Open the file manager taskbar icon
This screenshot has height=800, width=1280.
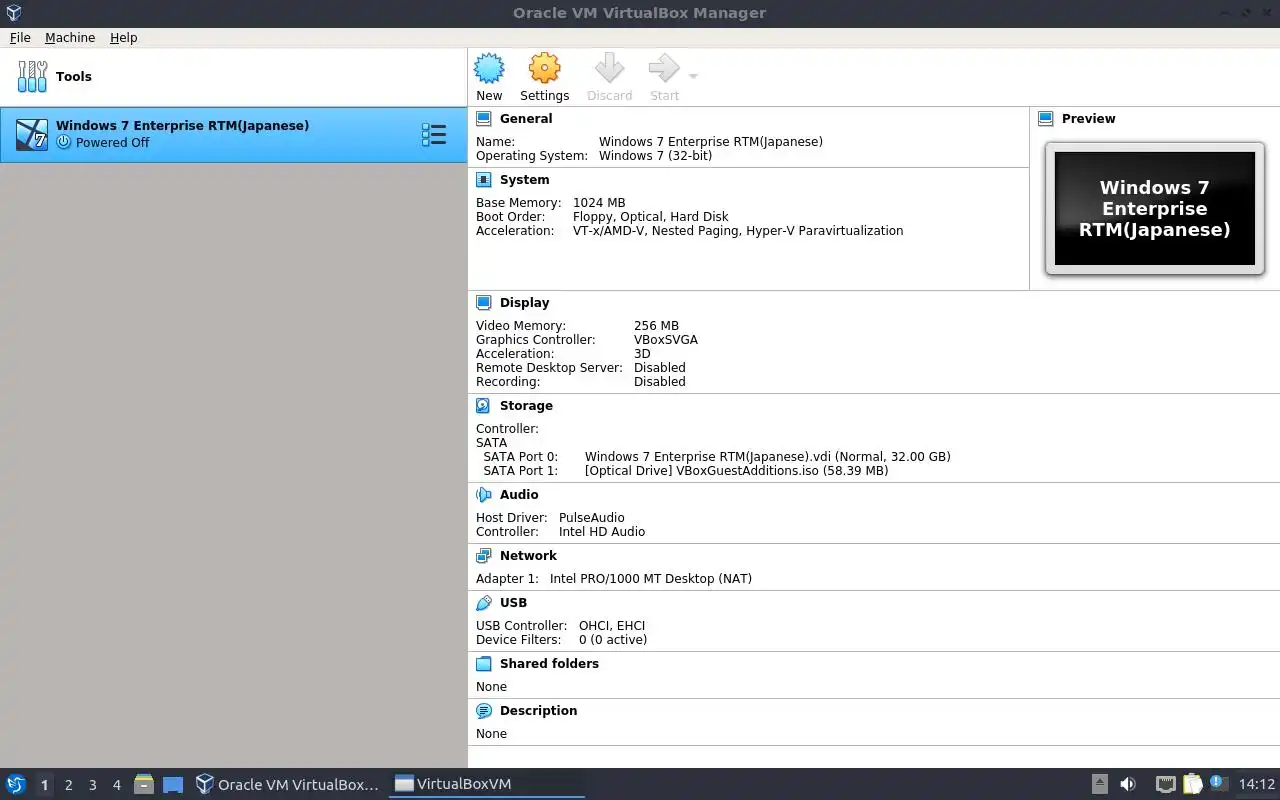143,784
